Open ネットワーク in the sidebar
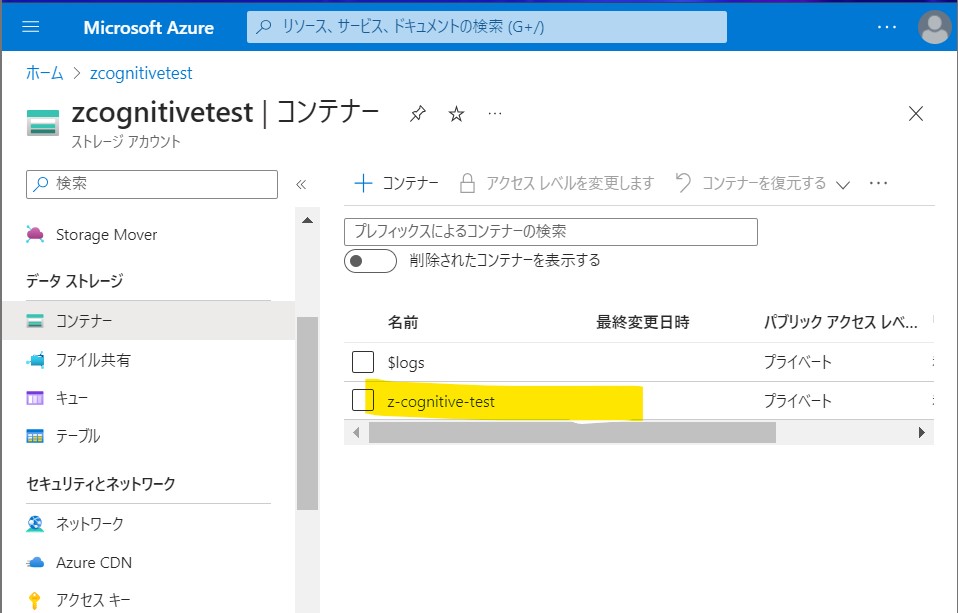Viewport: 958px width, 613px height. tap(90, 524)
